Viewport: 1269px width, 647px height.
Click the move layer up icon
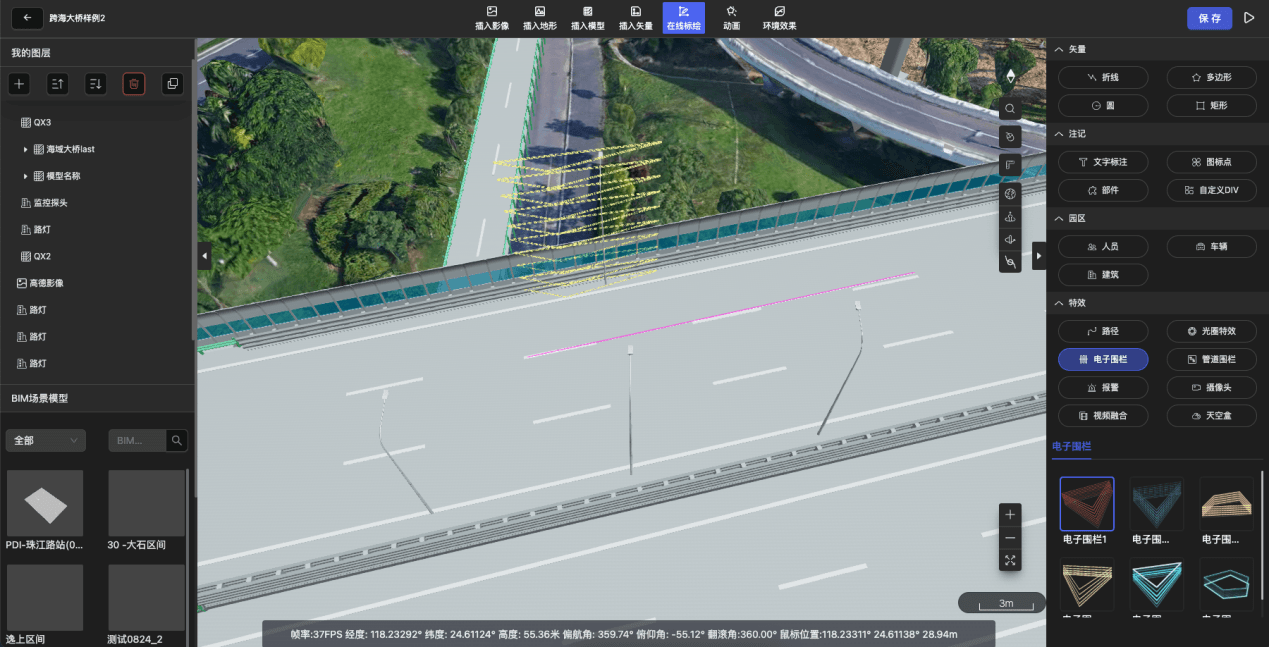[x=57, y=84]
